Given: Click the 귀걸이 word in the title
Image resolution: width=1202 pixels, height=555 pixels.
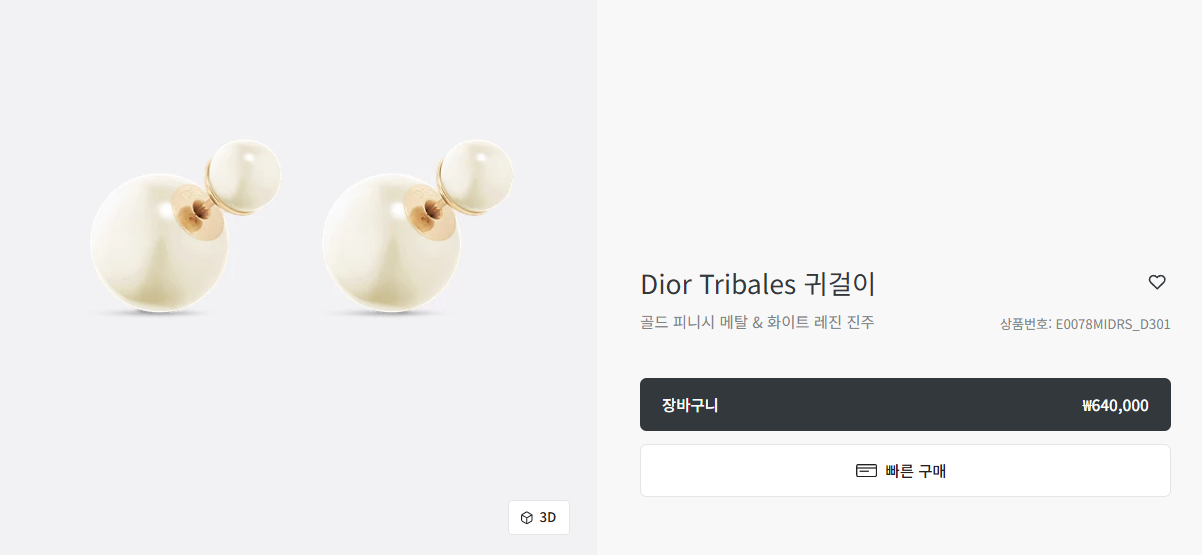Looking at the screenshot, I should [x=840, y=284].
